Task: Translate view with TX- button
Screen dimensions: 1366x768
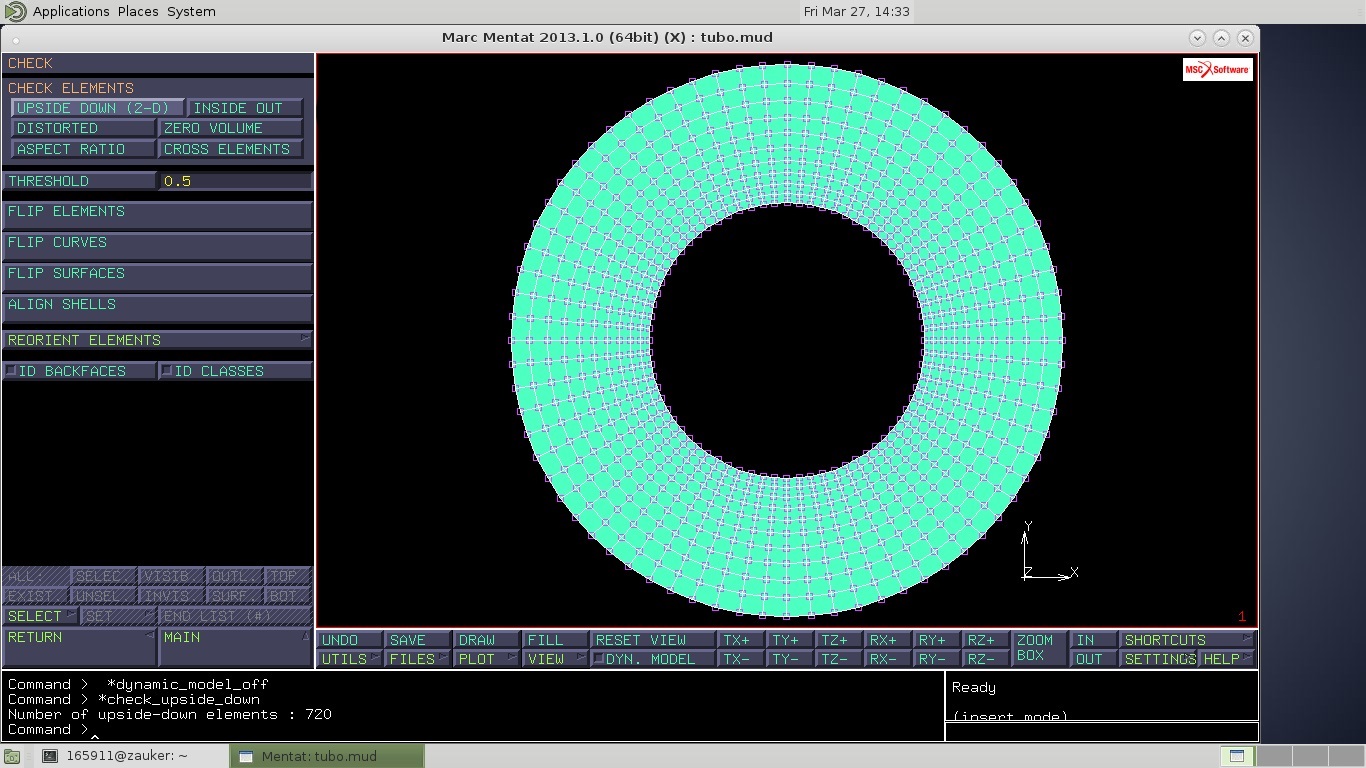Action: point(740,659)
